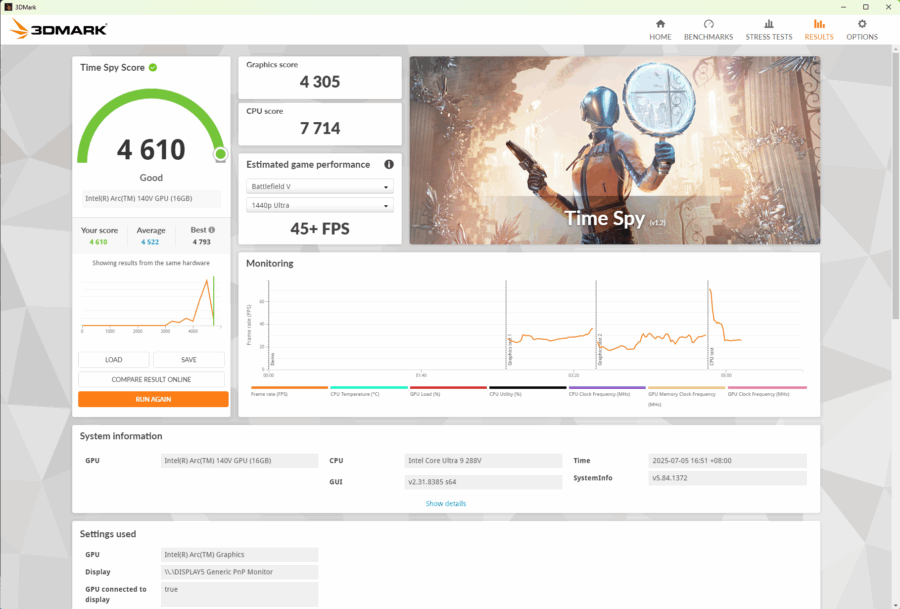This screenshot has height=609, width=900.
Task: Click the LOAD button
Action: tap(114, 359)
